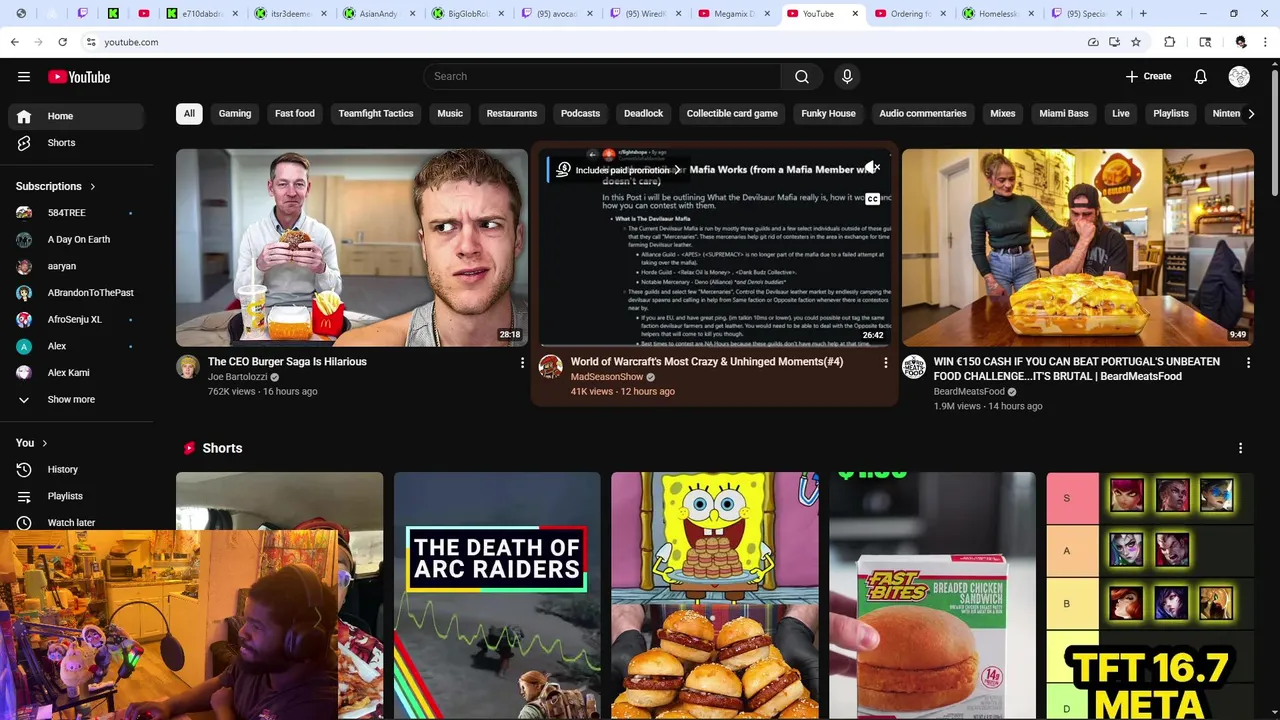Select the Fast food filter chip
The image size is (1280, 720).
point(295,114)
